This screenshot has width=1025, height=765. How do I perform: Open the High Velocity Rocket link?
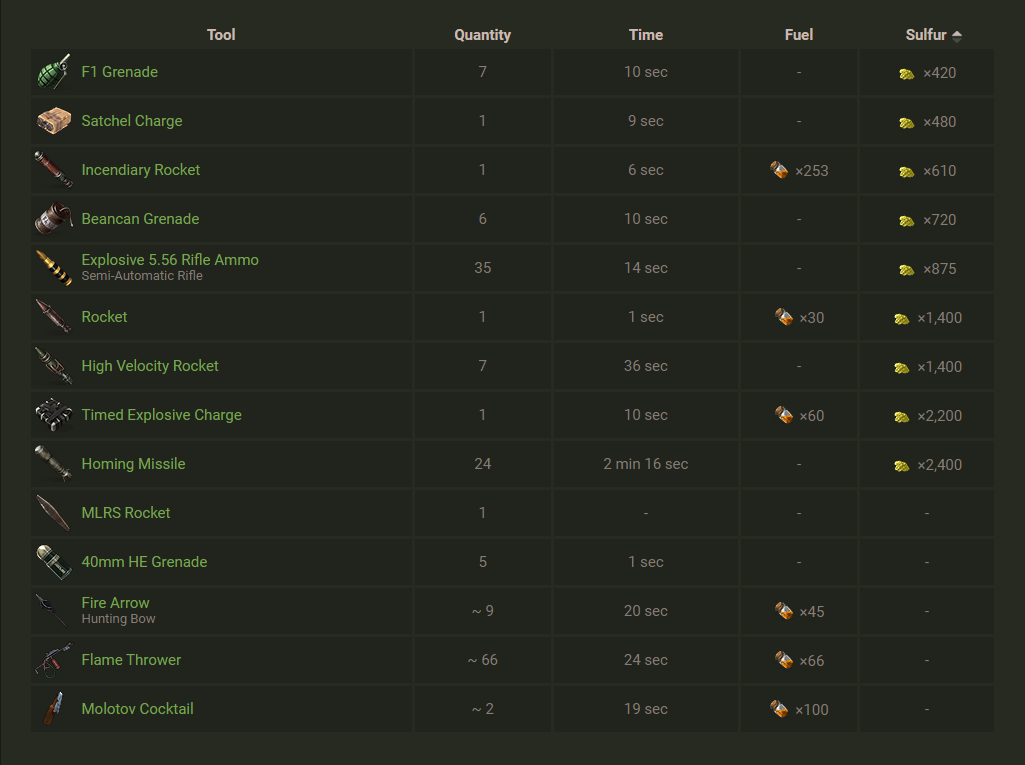tap(150, 366)
